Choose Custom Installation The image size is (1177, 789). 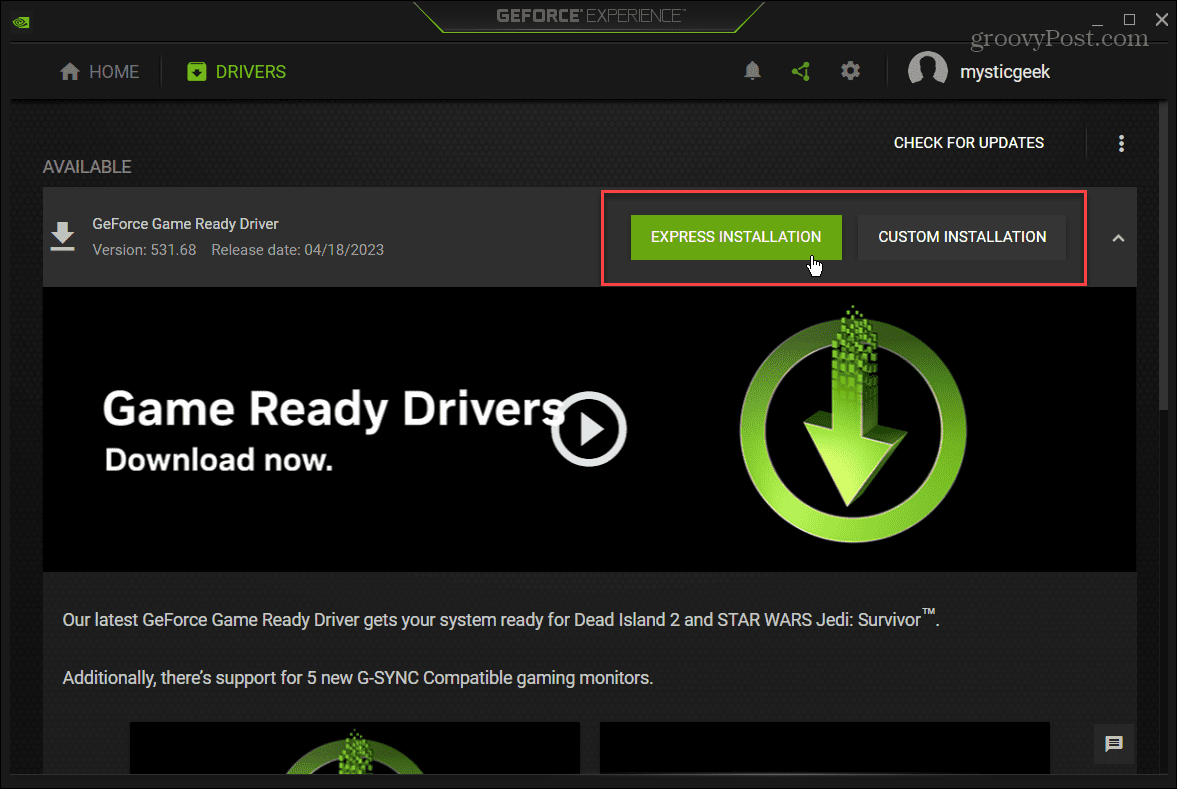[962, 237]
